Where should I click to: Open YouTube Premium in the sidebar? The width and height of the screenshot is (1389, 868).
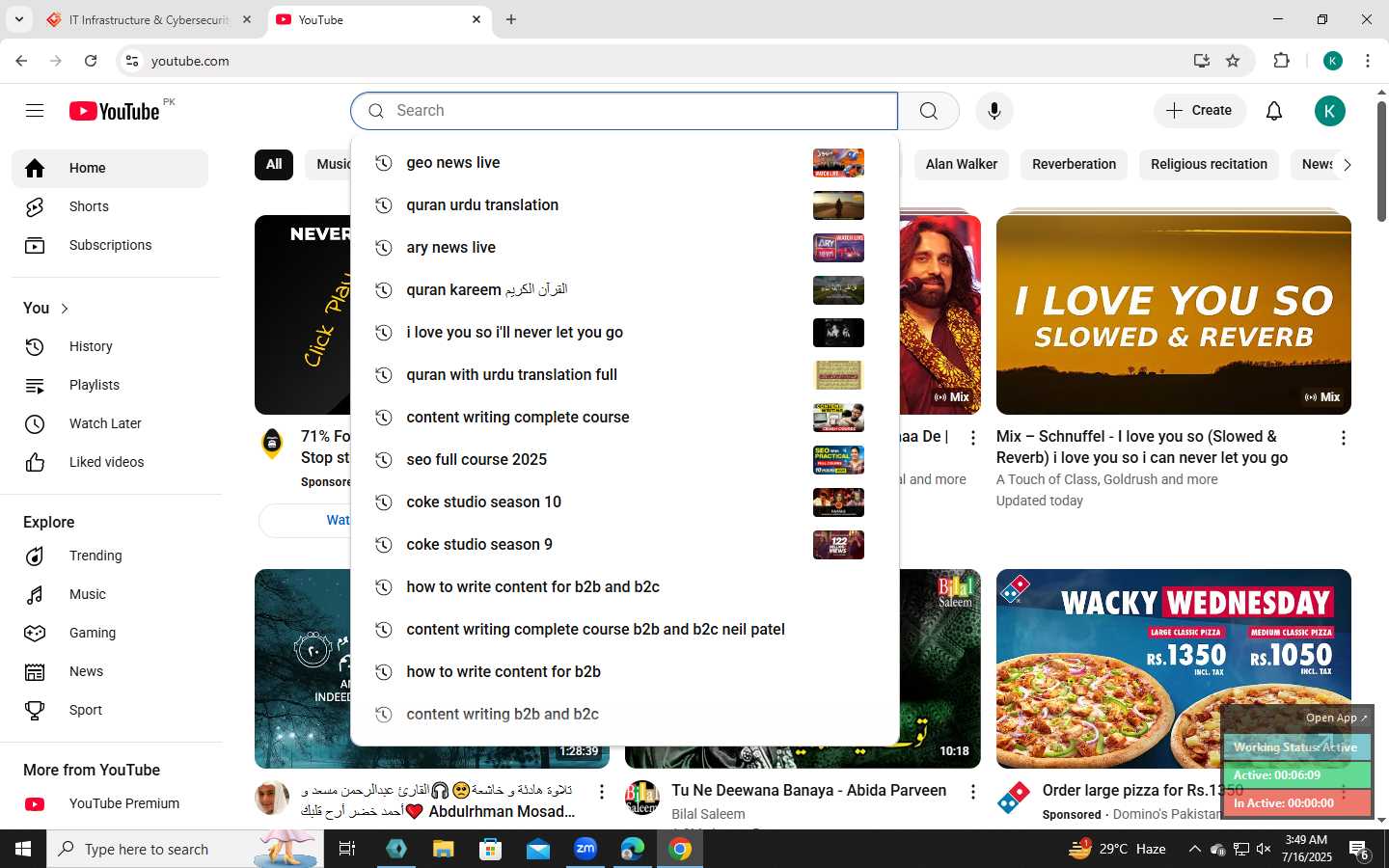click(x=110, y=803)
